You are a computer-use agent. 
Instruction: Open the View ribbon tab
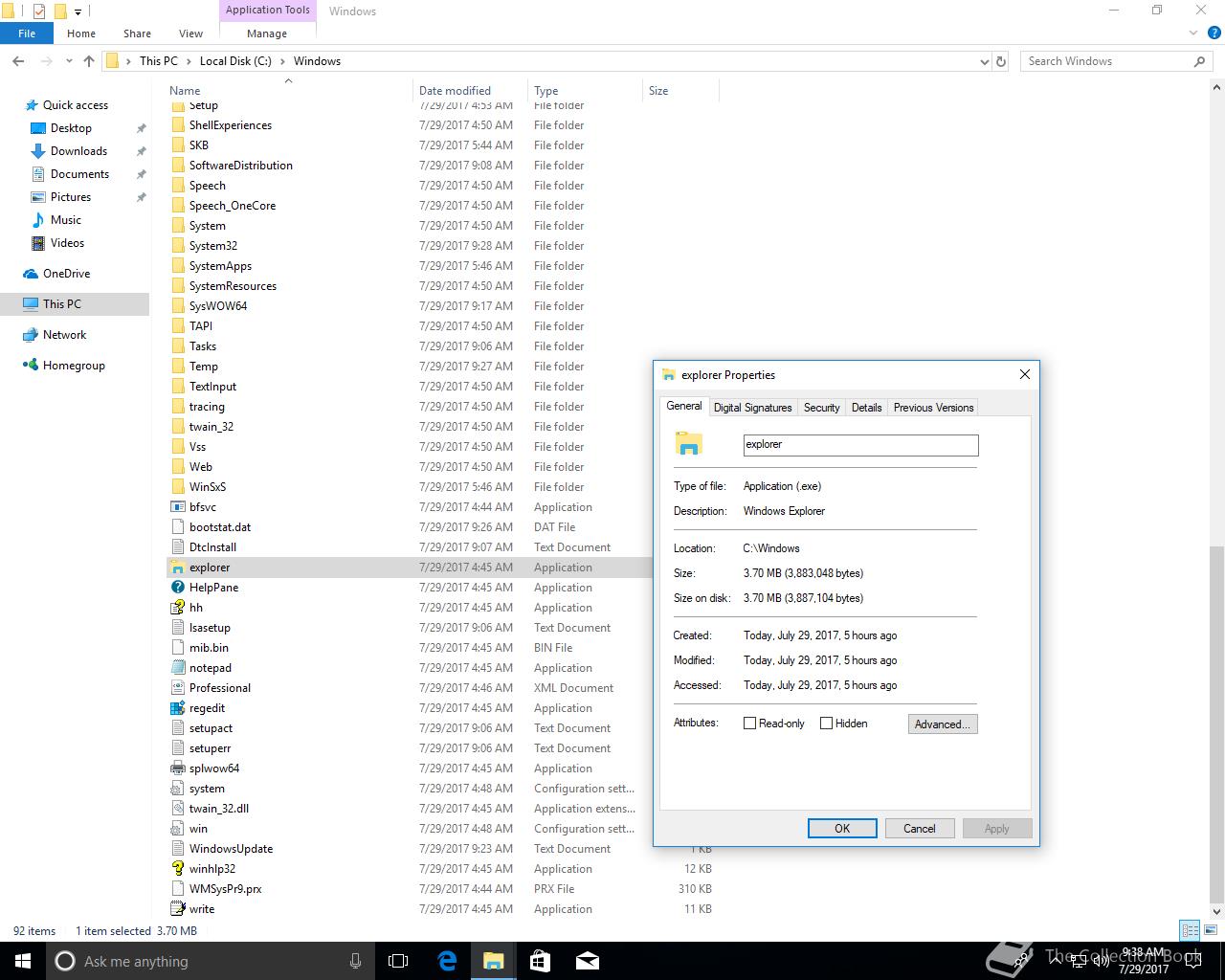coord(190,33)
